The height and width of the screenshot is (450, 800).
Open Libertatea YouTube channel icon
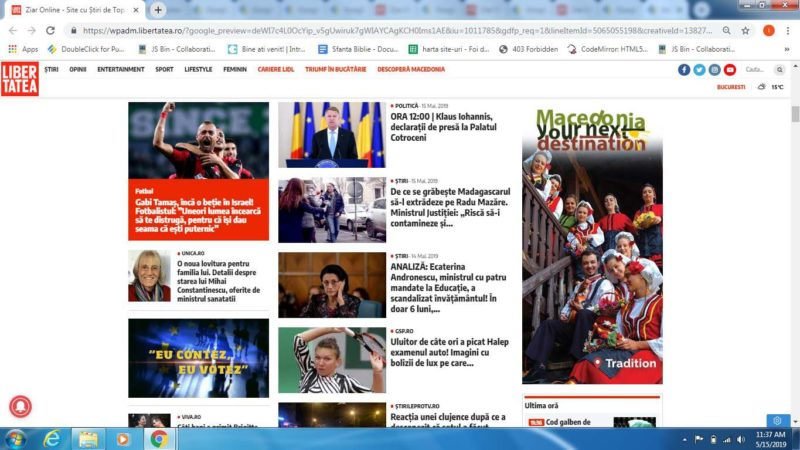[x=730, y=70]
